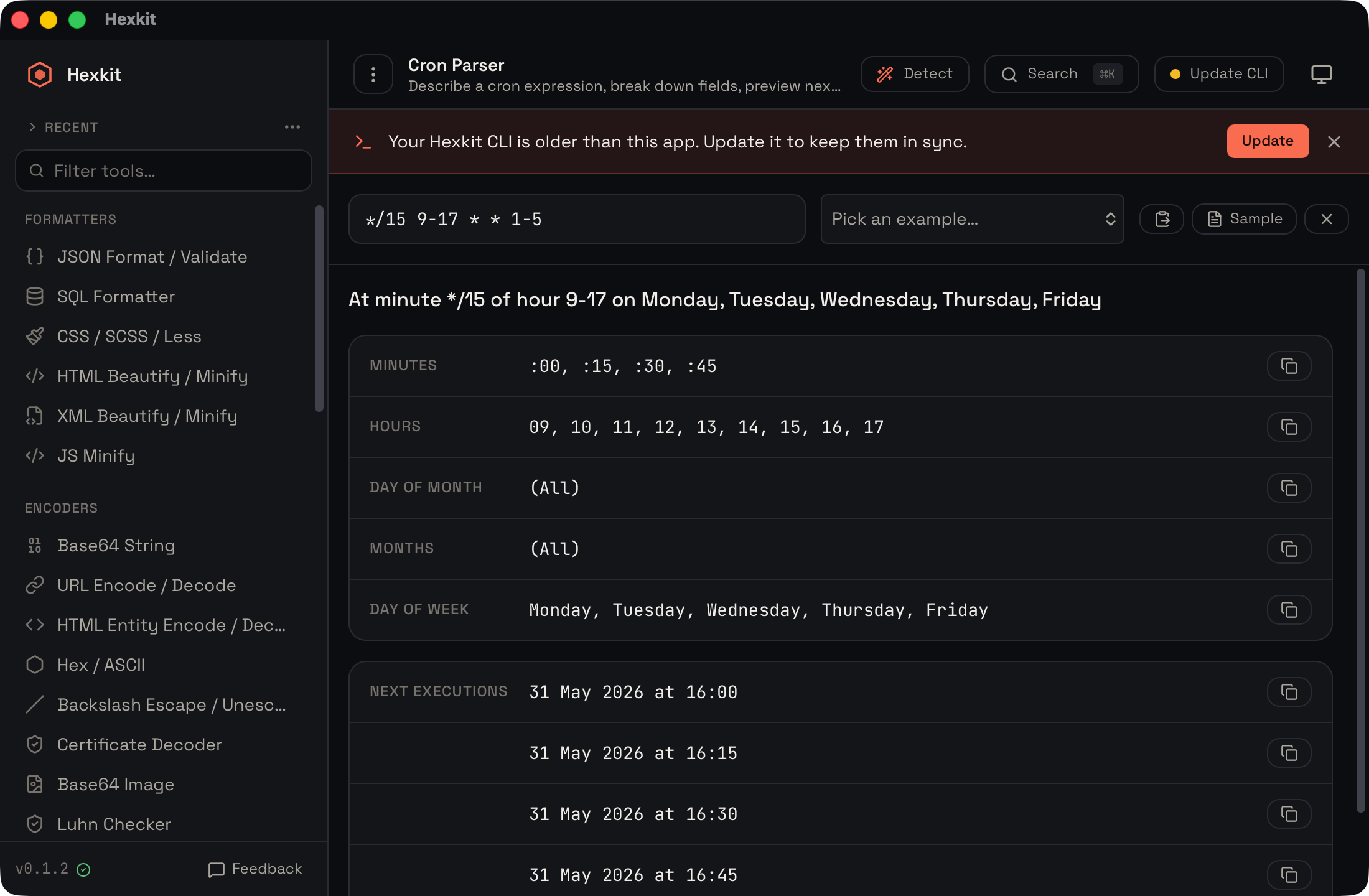Open SQL Formatter tool
Image resolution: width=1369 pixels, height=896 pixels.
pos(164,297)
